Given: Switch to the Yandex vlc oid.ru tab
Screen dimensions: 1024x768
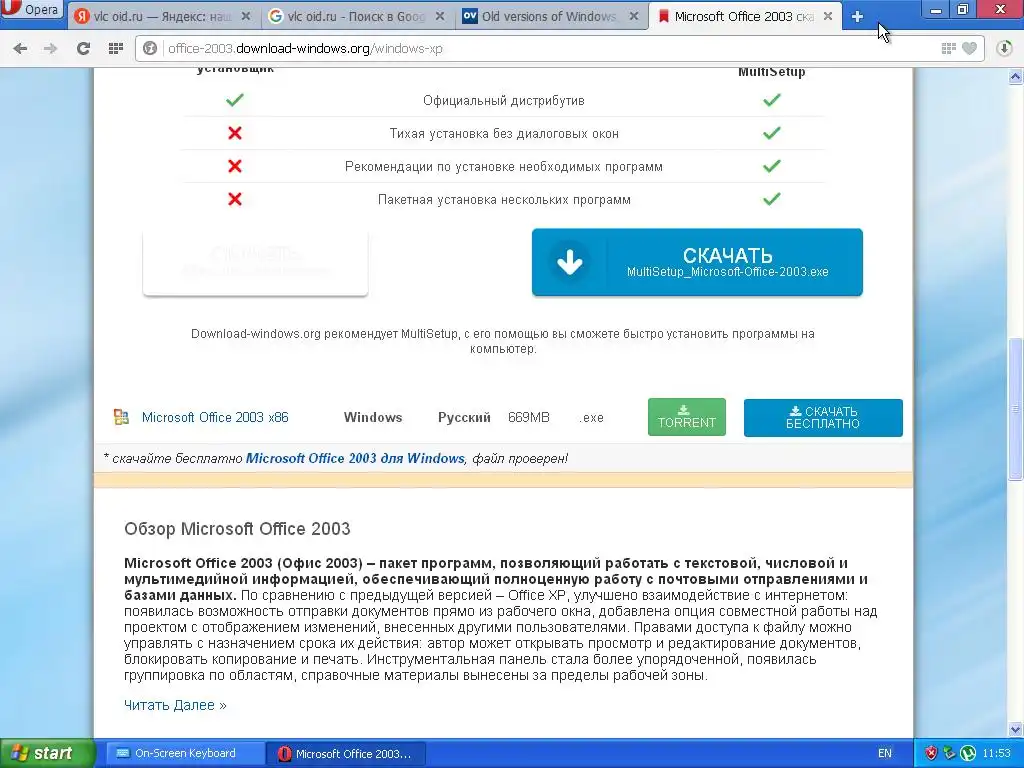Looking at the screenshot, I should point(161,16).
